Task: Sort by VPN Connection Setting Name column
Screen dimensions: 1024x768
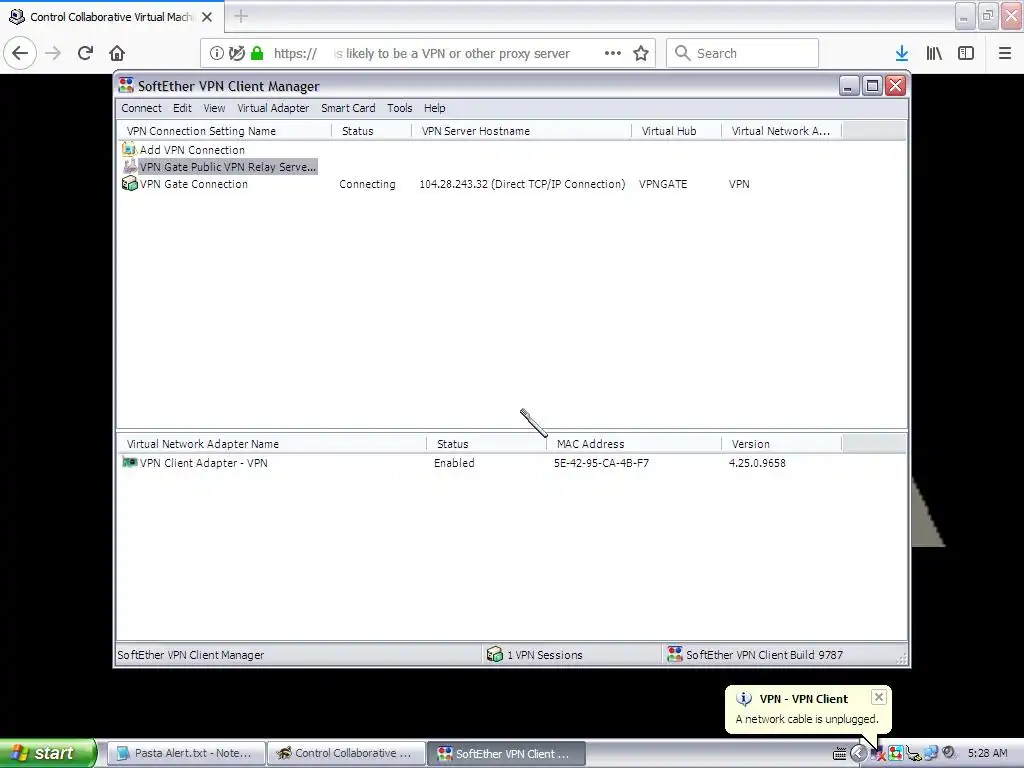Action: click(224, 131)
